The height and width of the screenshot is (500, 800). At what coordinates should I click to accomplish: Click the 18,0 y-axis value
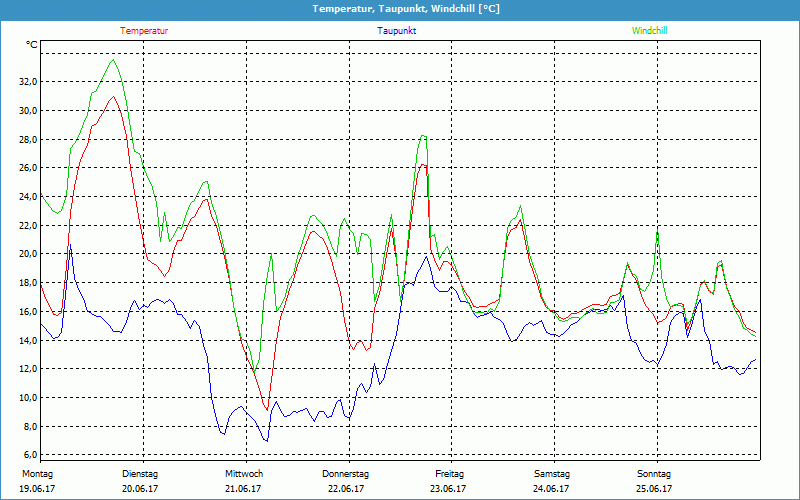click(x=27, y=283)
